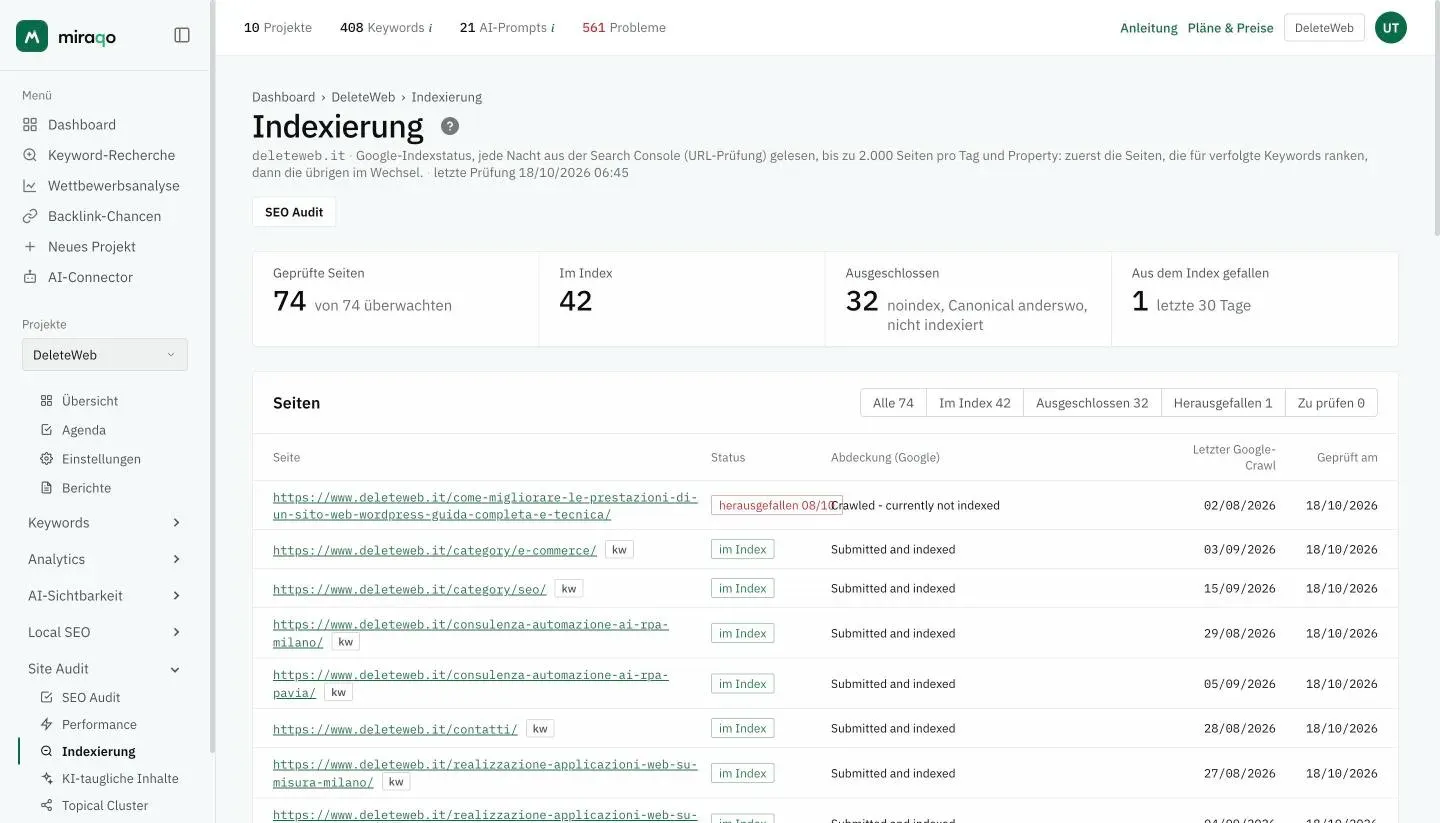Click the Topical Cluster share icon
Image resolution: width=1440 pixels, height=823 pixels.
pyautogui.click(x=46, y=805)
